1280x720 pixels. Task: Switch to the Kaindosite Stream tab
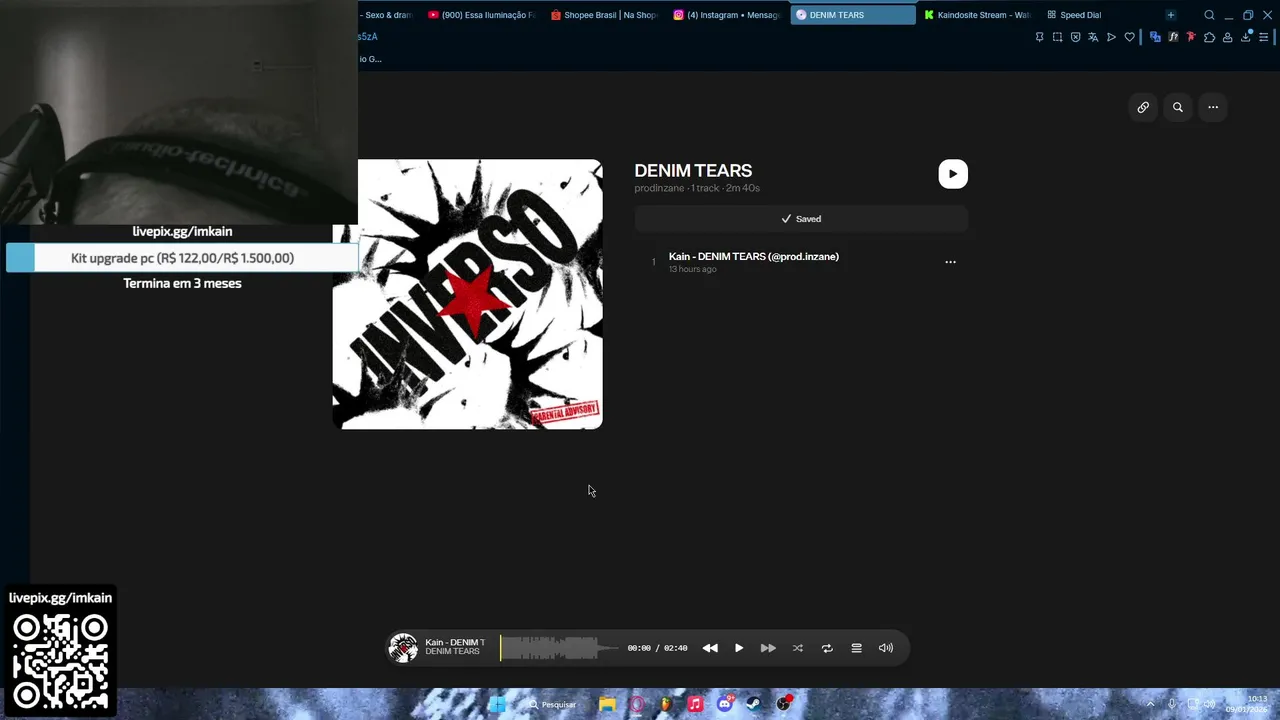[976, 15]
